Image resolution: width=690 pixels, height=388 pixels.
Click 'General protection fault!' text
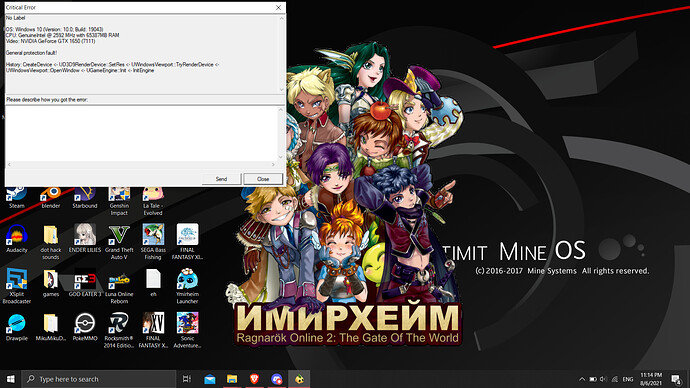pyautogui.click(x=31, y=53)
